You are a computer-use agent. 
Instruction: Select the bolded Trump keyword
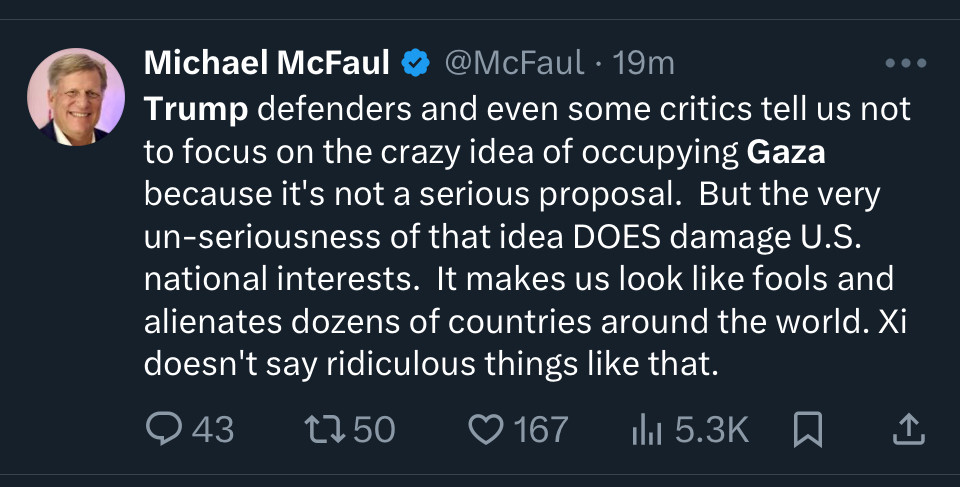click(x=196, y=110)
